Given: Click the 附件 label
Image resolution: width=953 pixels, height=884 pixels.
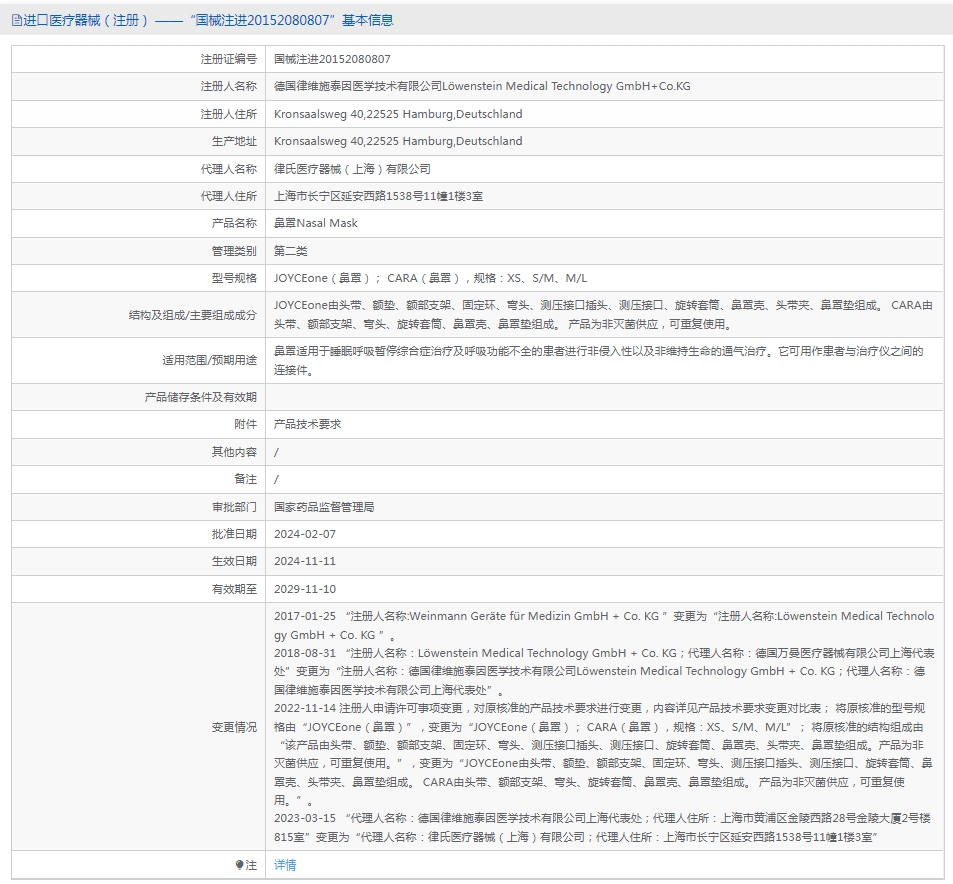Looking at the screenshot, I should coord(246,424).
